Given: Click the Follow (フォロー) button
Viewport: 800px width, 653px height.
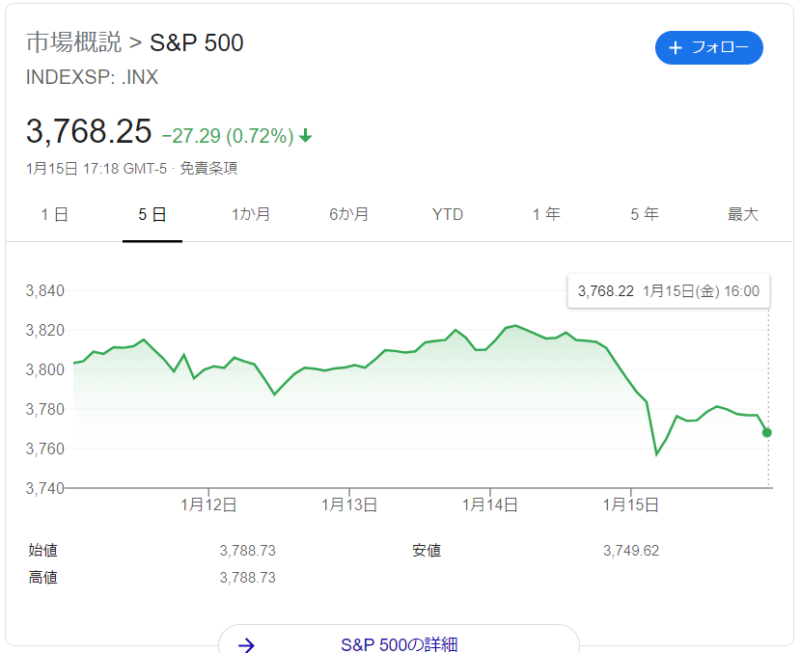Looking at the screenshot, I should tap(709, 48).
